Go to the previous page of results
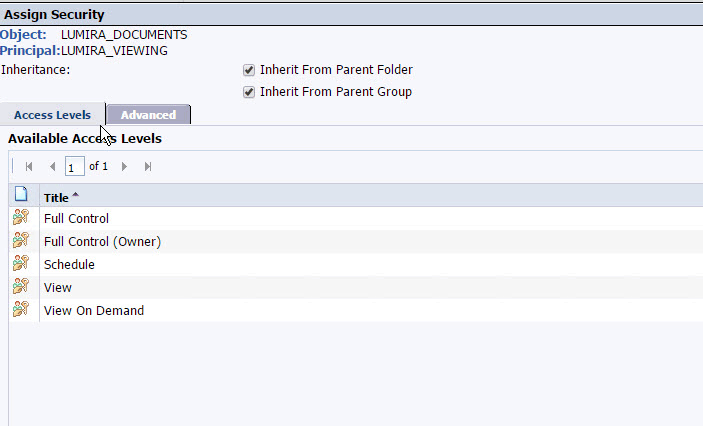The width and height of the screenshot is (703, 426). point(52,166)
